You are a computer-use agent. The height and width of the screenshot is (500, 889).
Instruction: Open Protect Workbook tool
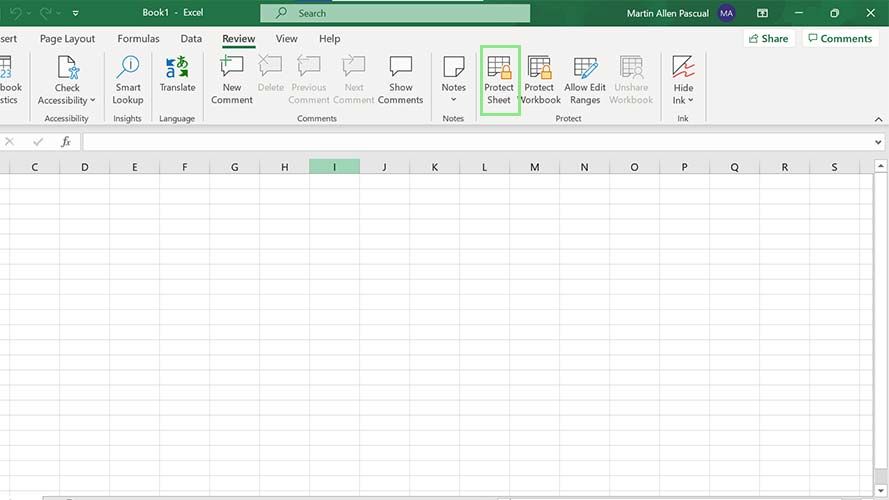(539, 80)
